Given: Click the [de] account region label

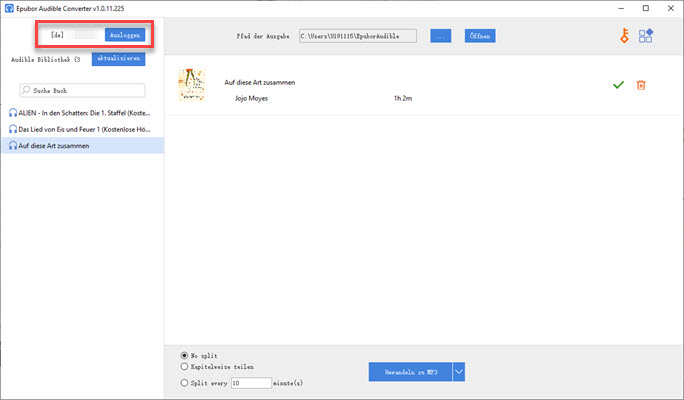Looking at the screenshot, I should click(57, 35).
